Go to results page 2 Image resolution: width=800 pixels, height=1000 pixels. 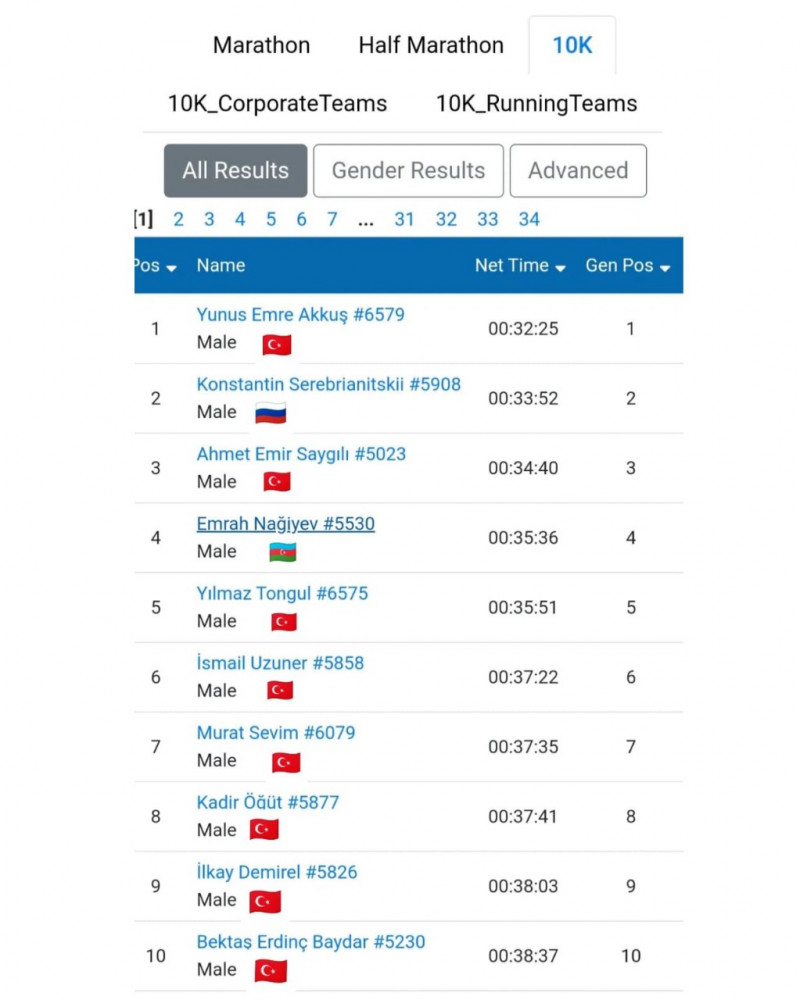pyautogui.click(x=179, y=219)
